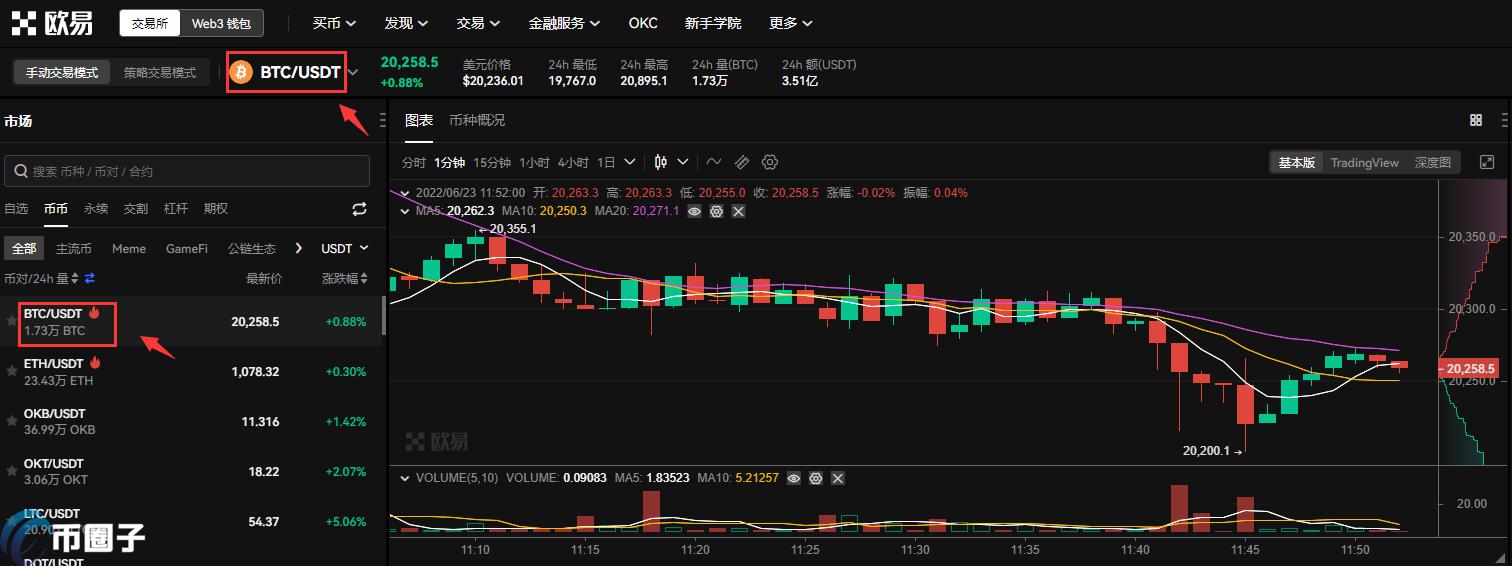
Task: Collapse the OHLC date info row
Action: [404, 193]
